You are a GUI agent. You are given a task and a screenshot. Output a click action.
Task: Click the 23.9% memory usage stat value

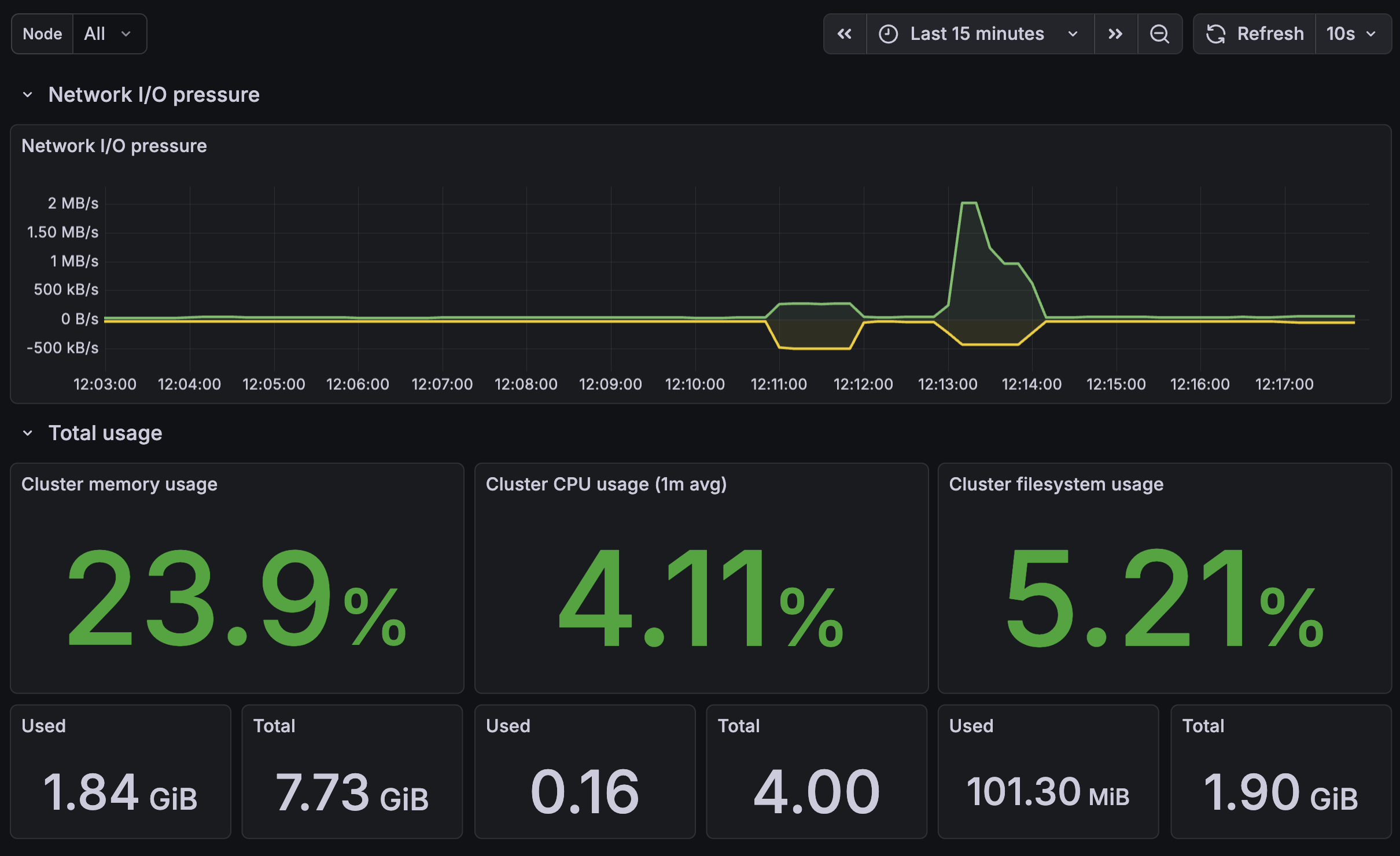click(236, 599)
